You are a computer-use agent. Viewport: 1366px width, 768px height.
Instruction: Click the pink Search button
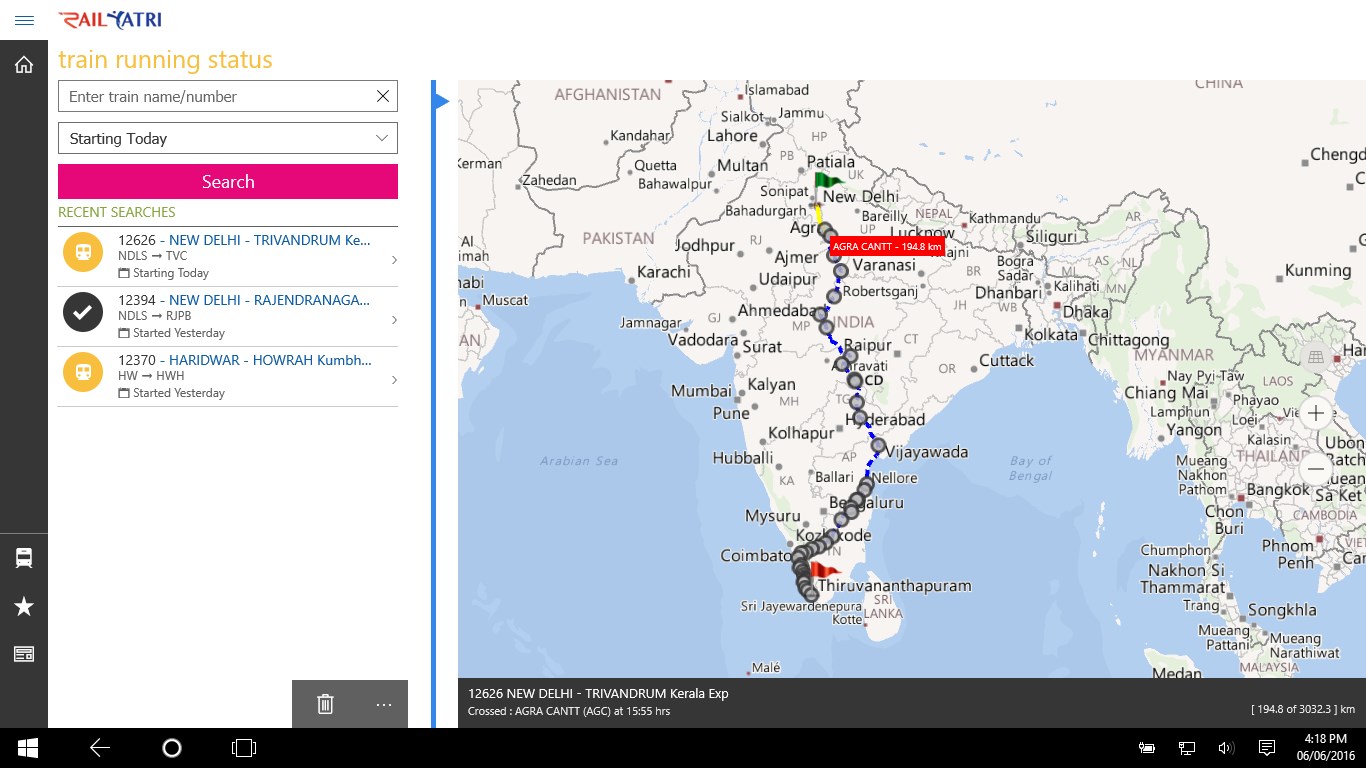228,181
